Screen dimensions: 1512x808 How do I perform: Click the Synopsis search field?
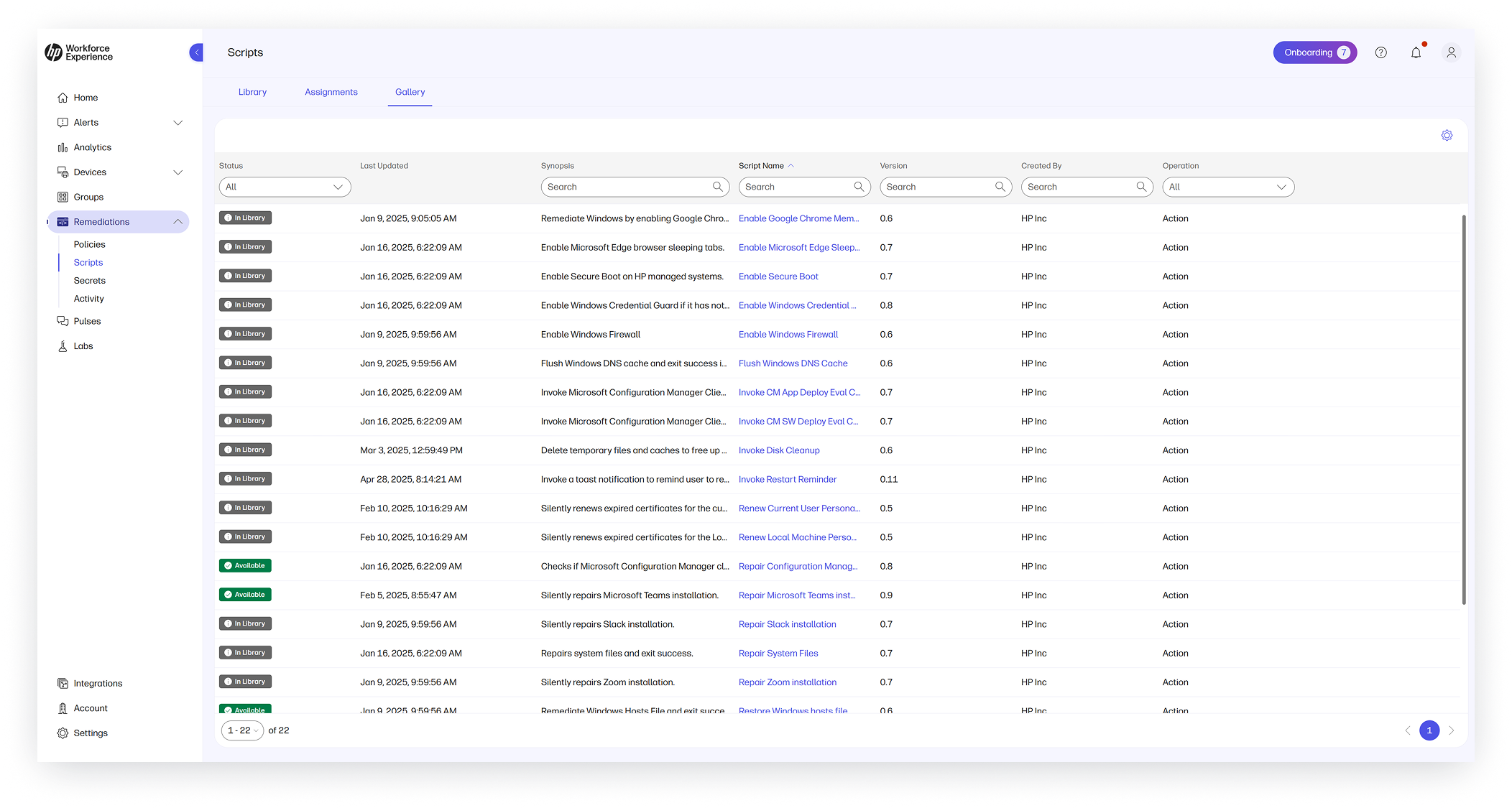tap(635, 187)
